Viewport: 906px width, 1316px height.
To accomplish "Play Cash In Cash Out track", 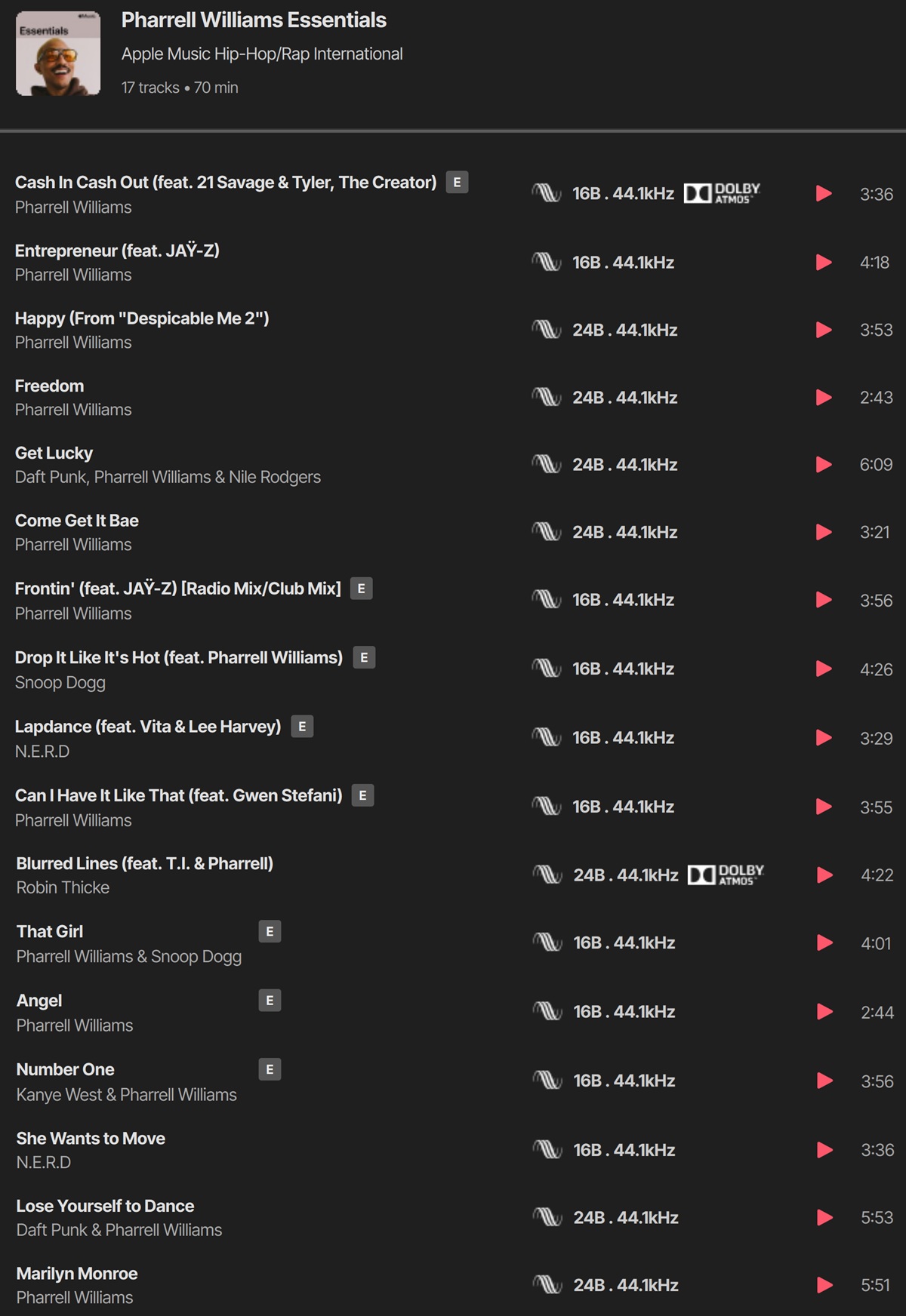I will (x=824, y=194).
